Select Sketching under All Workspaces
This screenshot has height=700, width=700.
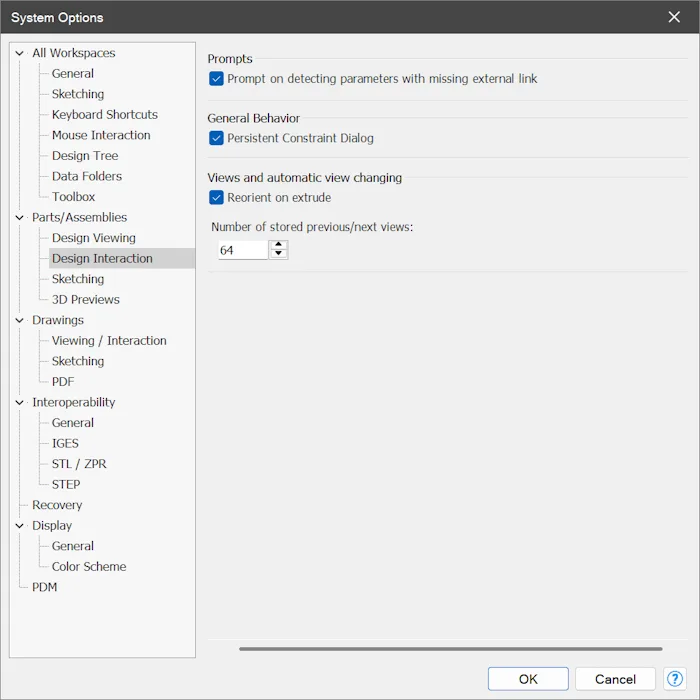pyautogui.click(x=78, y=94)
